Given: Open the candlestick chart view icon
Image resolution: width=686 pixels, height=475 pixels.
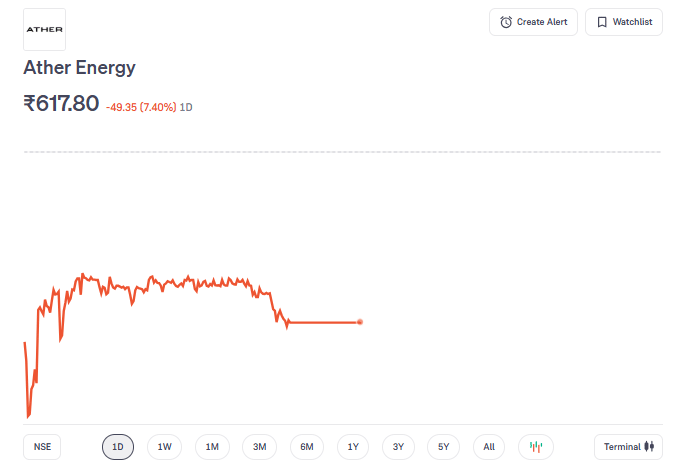Looking at the screenshot, I should pos(536,447).
